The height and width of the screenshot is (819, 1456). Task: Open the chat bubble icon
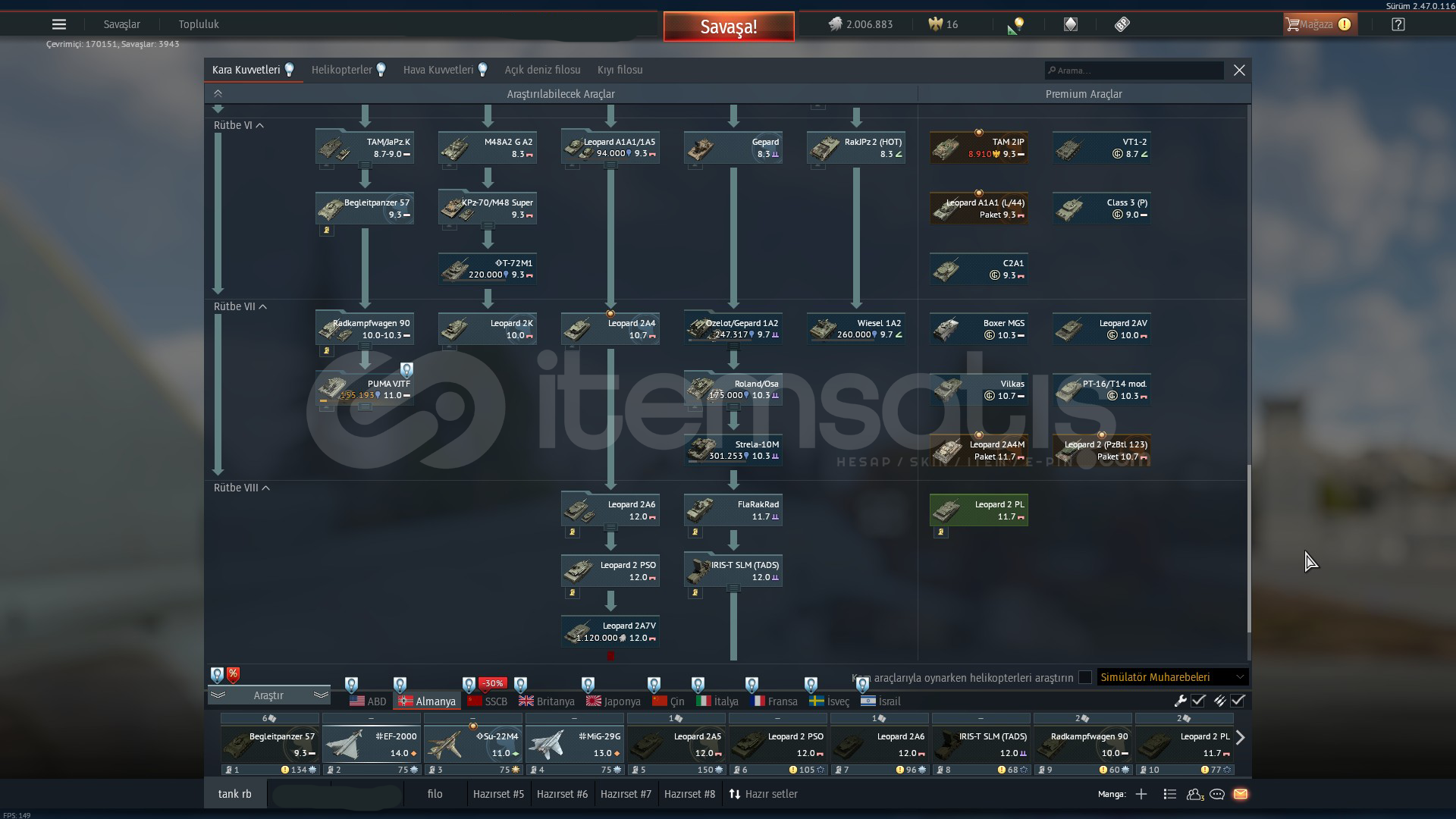tap(1217, 794)
